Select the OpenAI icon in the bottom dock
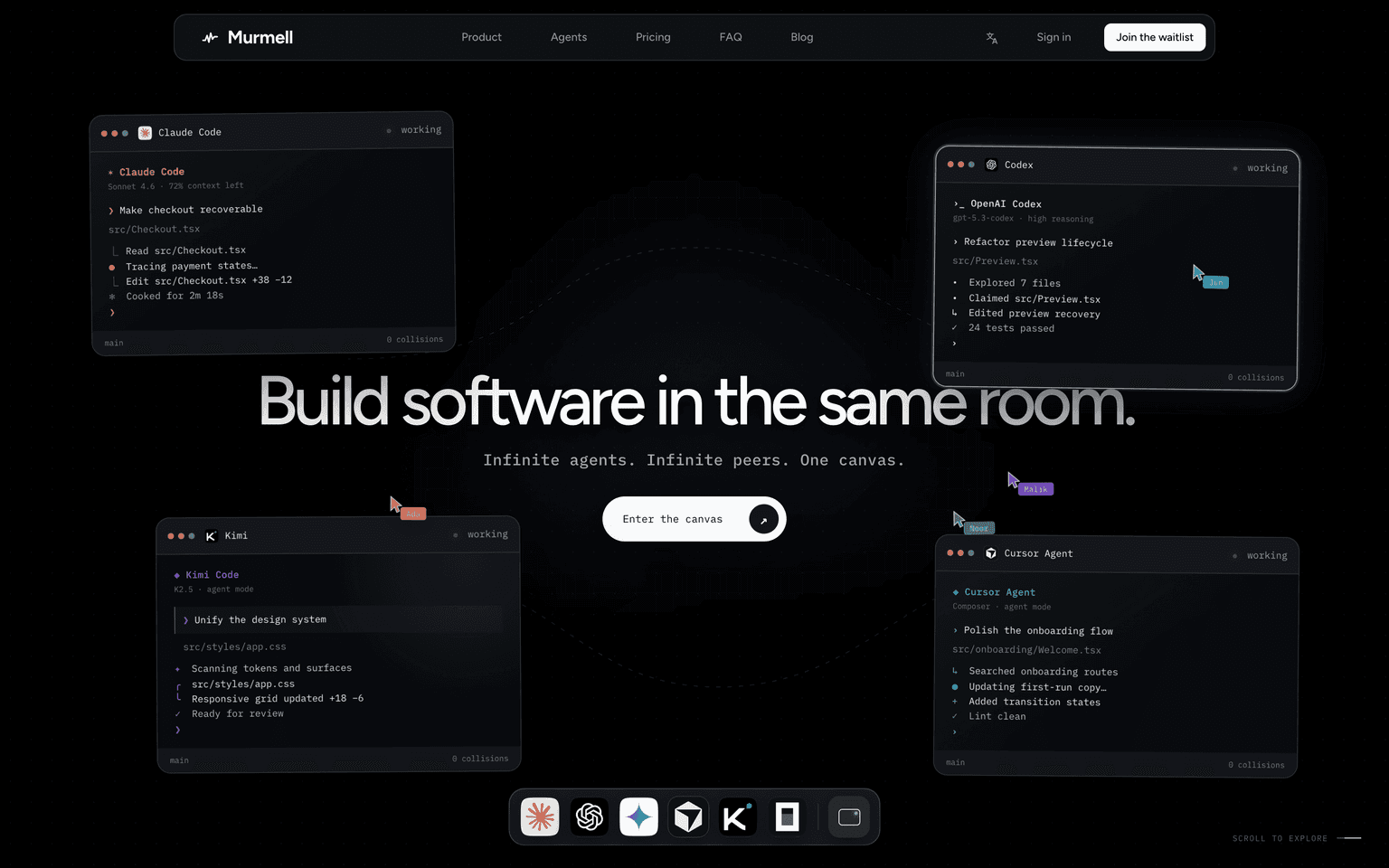The width and height of the screenshot is (1389, 868). 590,817
